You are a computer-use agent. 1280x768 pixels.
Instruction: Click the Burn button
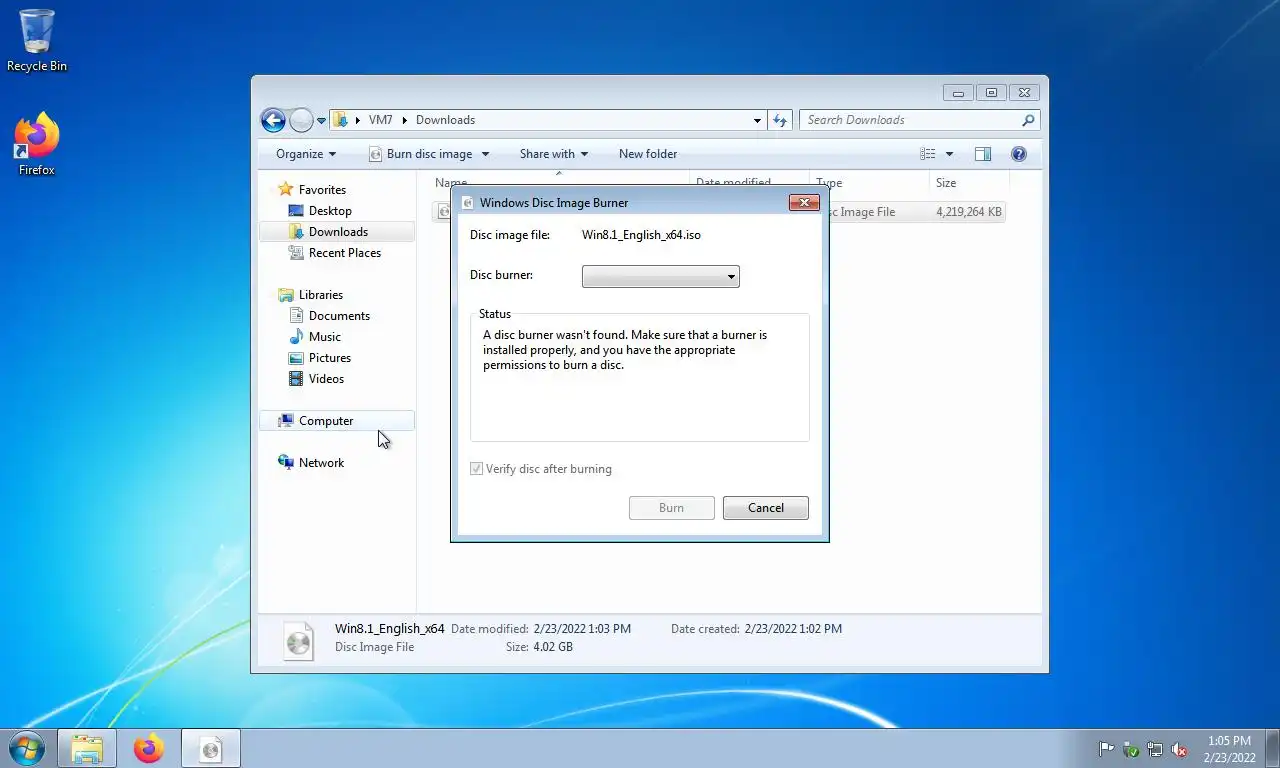671,508
